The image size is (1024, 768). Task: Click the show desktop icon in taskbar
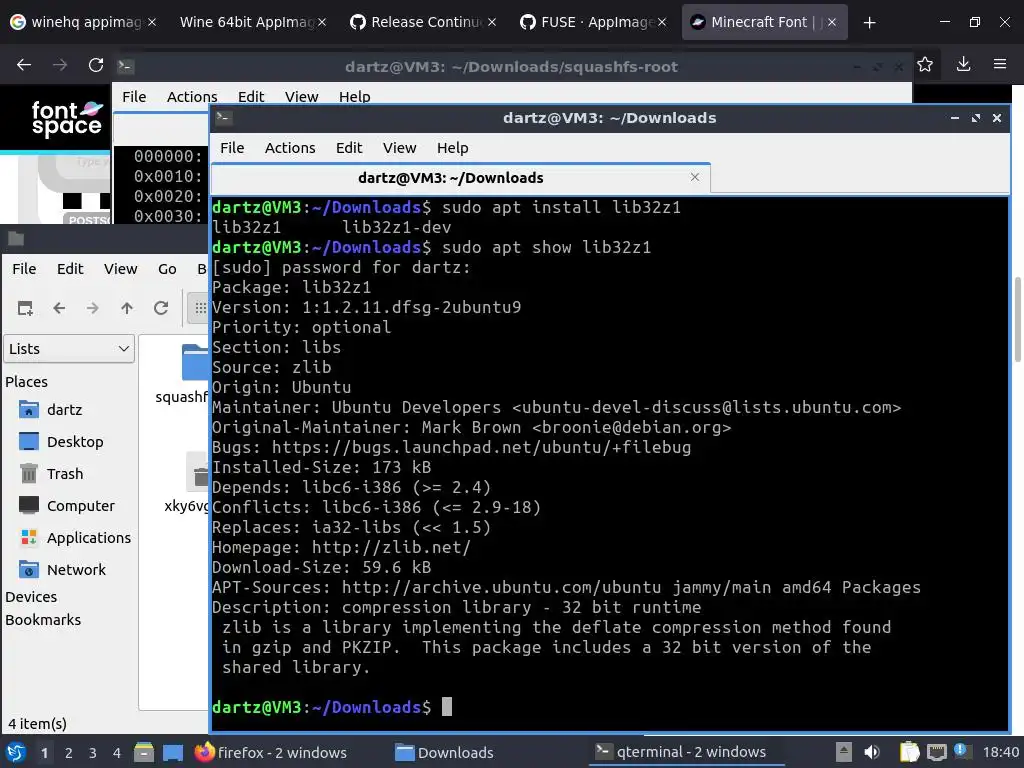tap(173, 752)
